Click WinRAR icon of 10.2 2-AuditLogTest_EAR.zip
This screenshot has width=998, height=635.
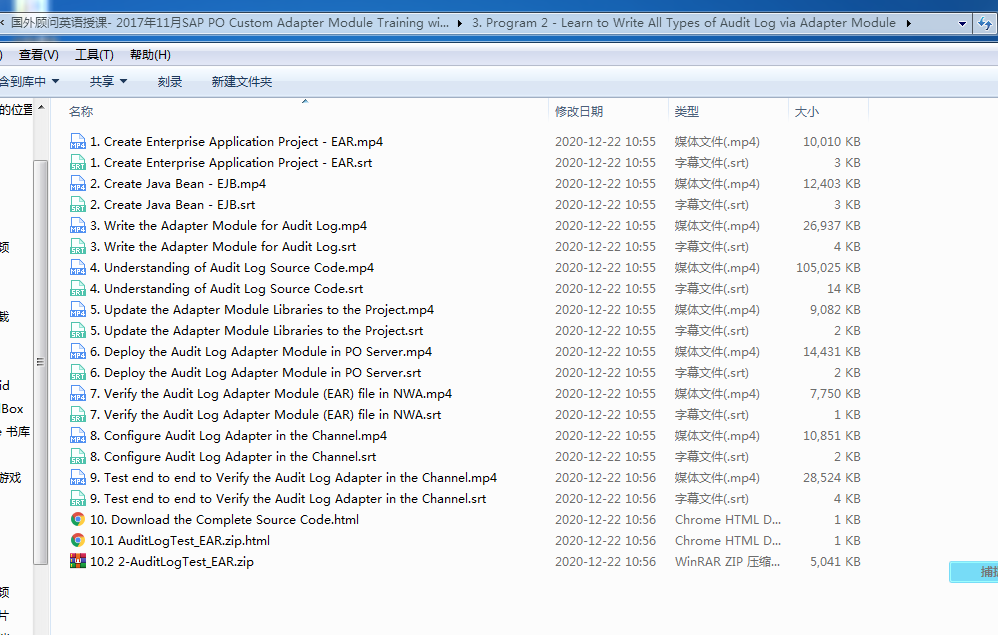click(x=78, y=561)
